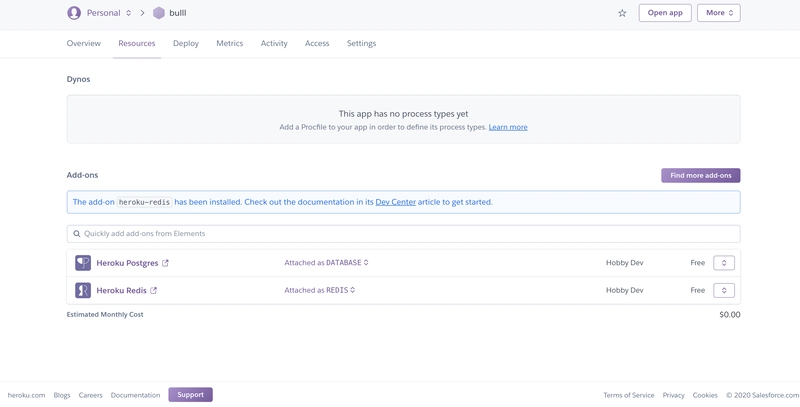The width and height of the screenshot is (800, 407).
Task: Favorite the app with the star icon
Action: 622,13
